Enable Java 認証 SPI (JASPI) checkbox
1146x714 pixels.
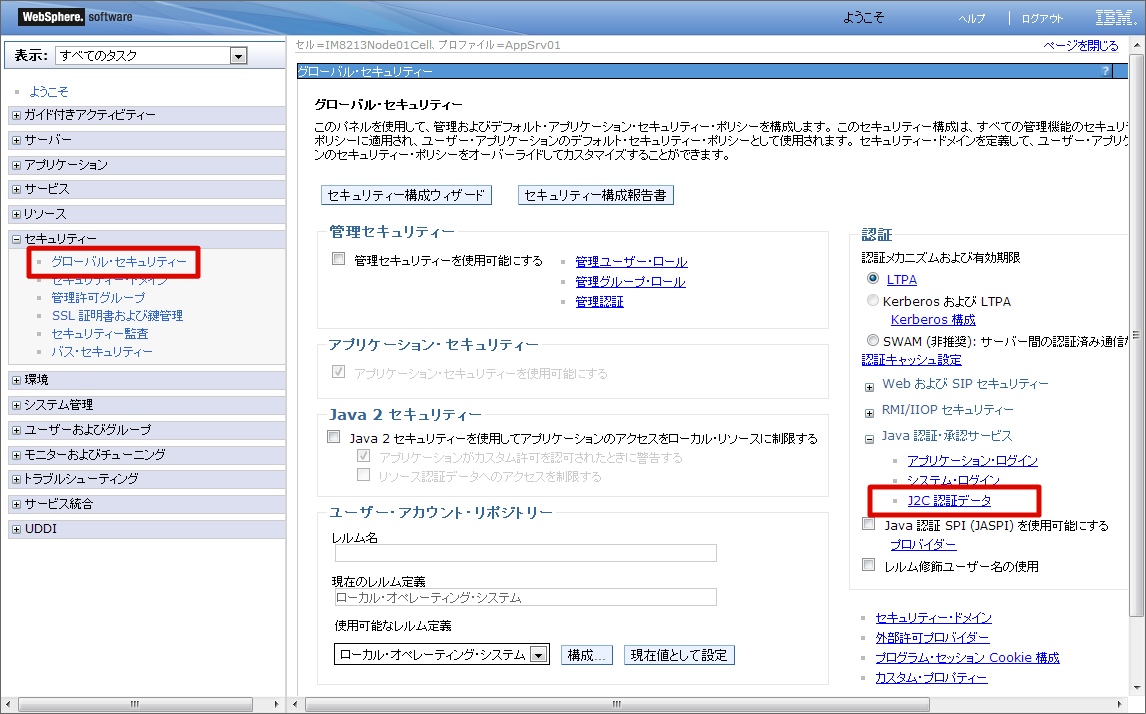point(868,524)
